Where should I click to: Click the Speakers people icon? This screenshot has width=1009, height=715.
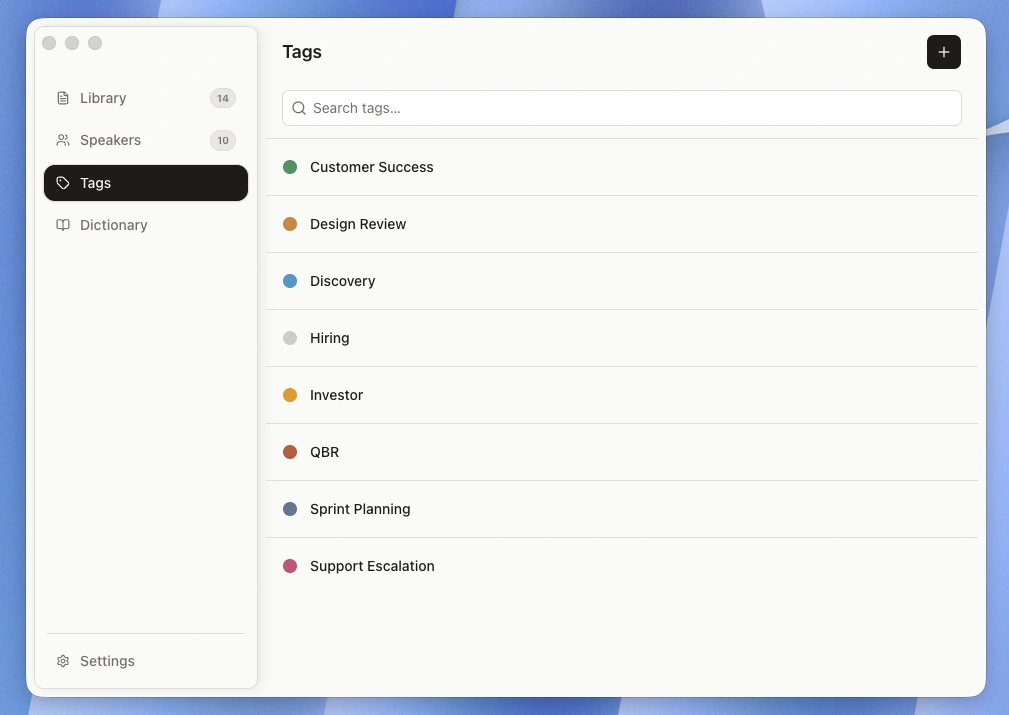62,140
